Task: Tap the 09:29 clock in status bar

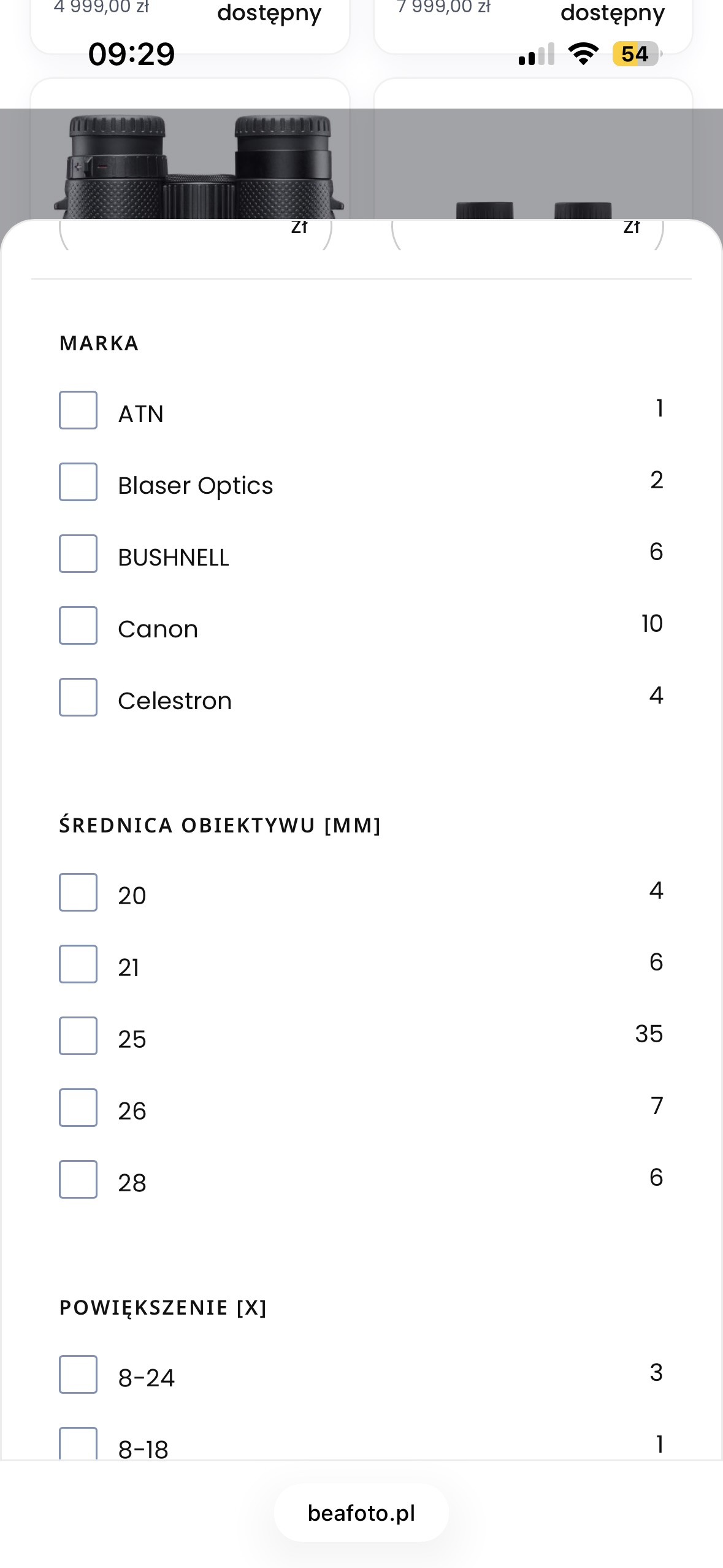Action: point(131,54)
